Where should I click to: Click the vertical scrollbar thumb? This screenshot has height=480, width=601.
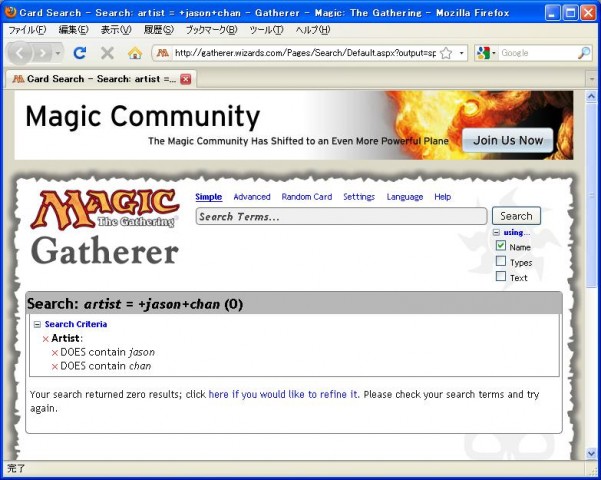pos(591,194)
